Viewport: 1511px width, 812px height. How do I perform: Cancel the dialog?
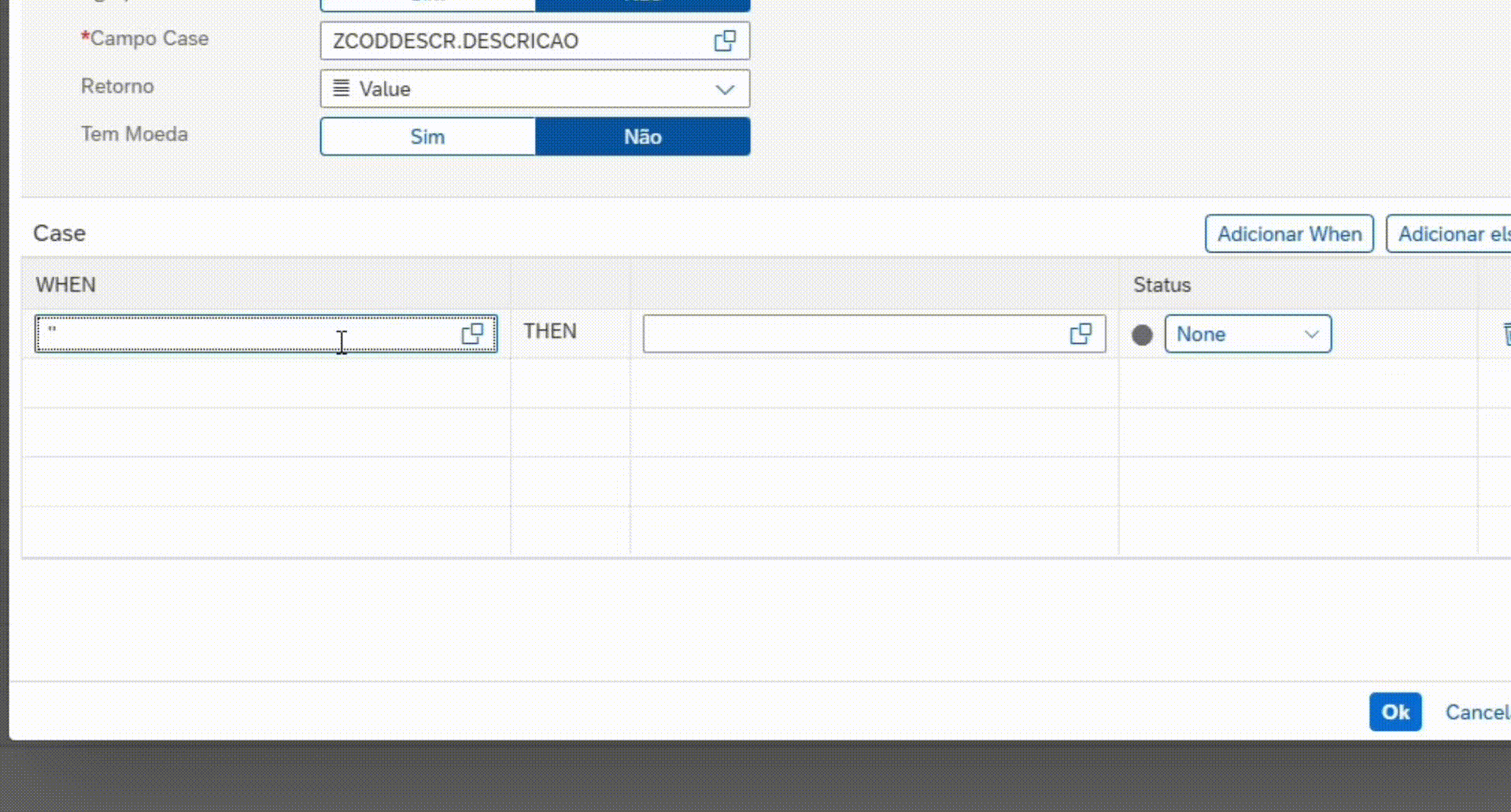pos(1476,712)
